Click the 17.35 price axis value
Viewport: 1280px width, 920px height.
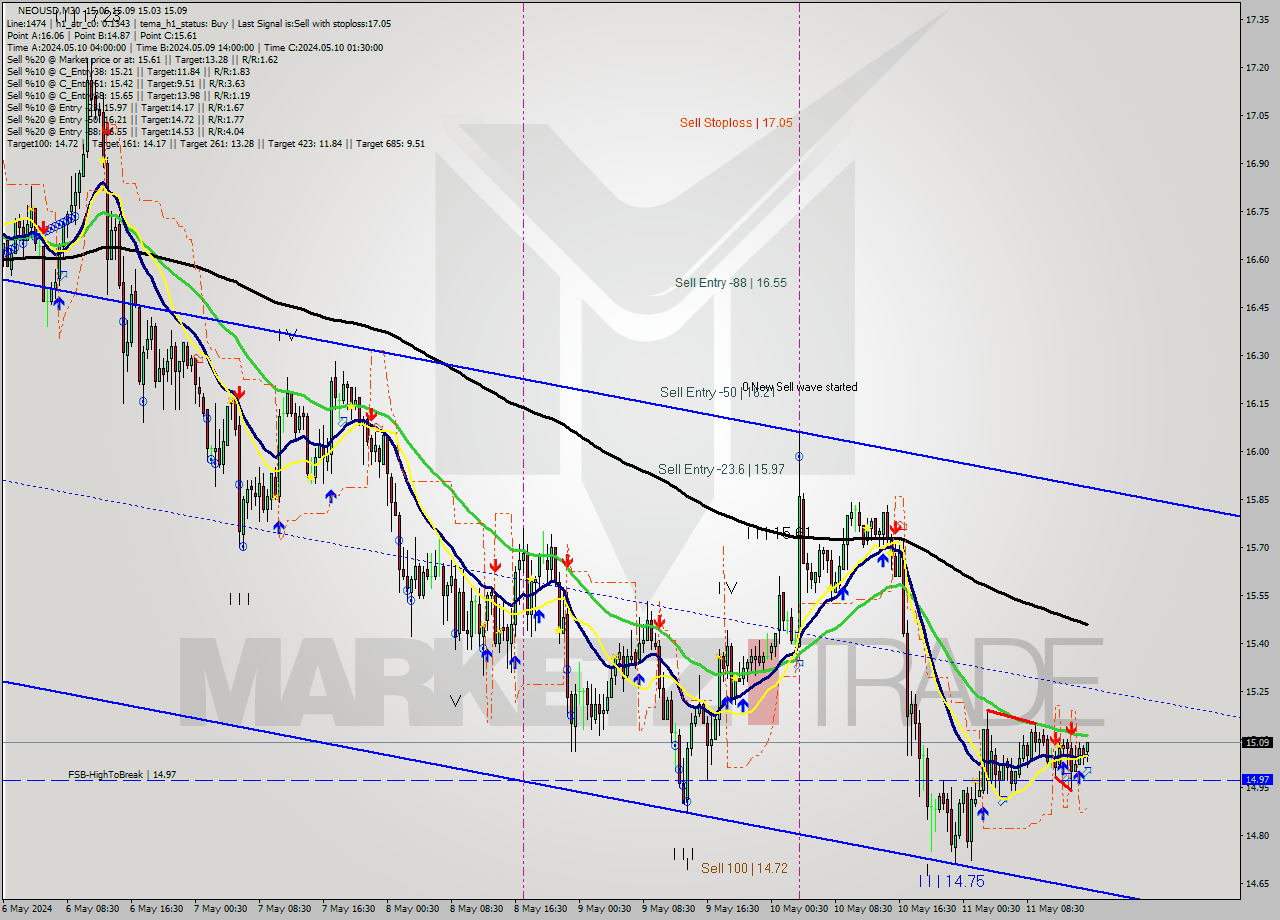1257,19
